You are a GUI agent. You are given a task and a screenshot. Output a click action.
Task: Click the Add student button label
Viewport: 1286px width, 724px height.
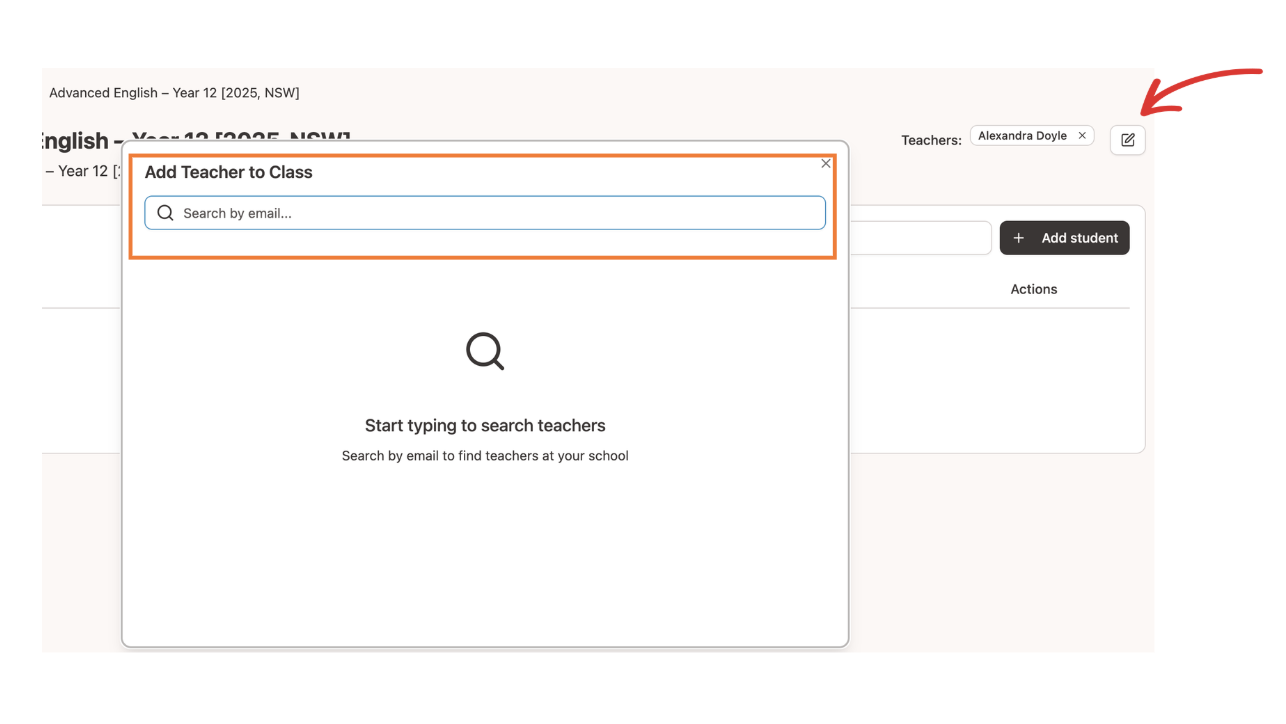coord(1079,238)
